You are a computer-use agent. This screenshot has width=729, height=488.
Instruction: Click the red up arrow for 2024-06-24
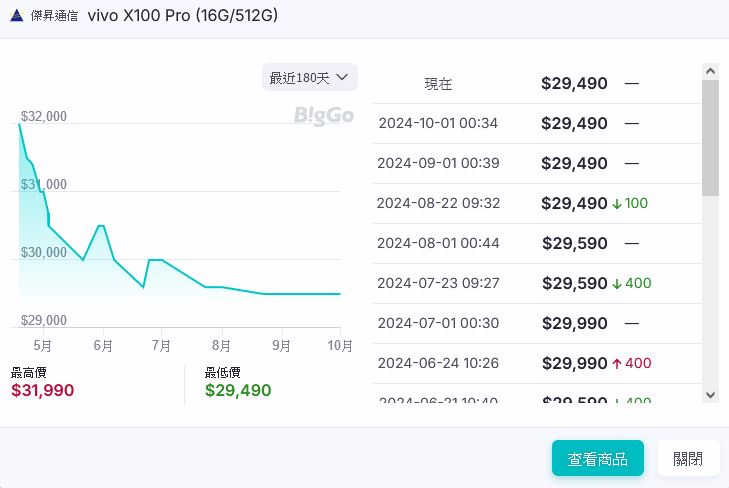(617, 364)
